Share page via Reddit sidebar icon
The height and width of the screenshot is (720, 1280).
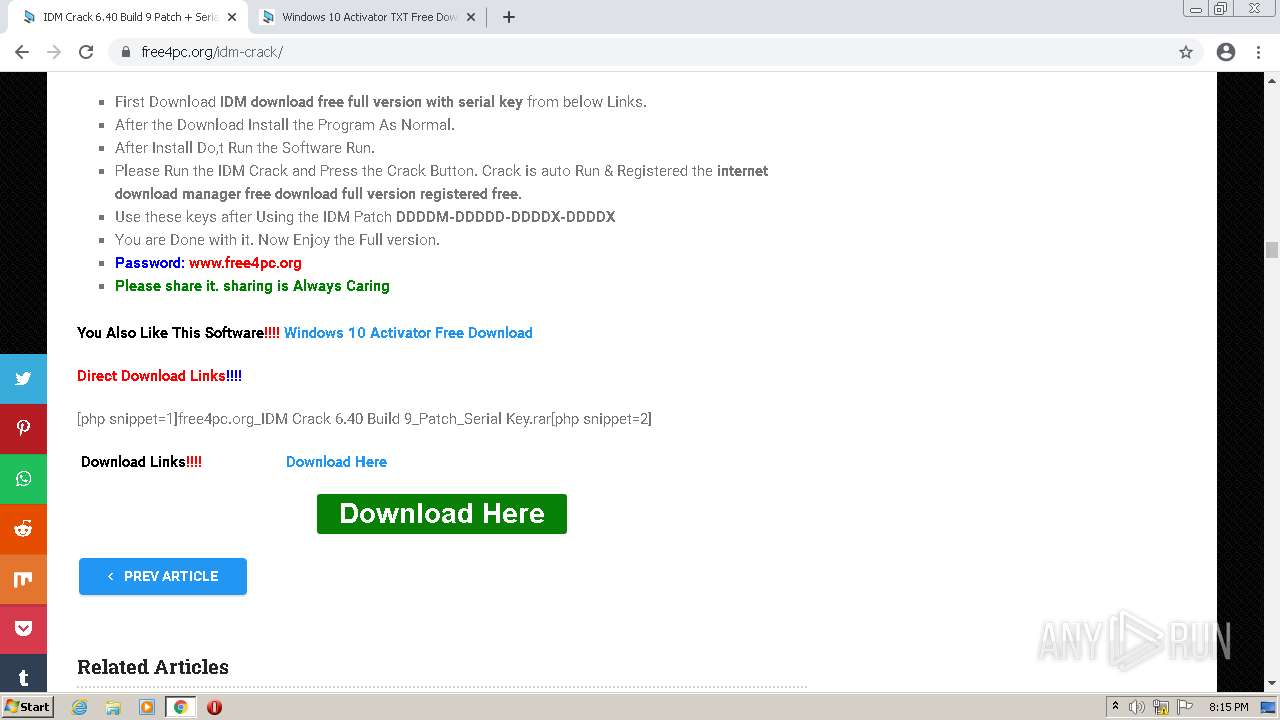pyautogui.click(x=23, y=529)
